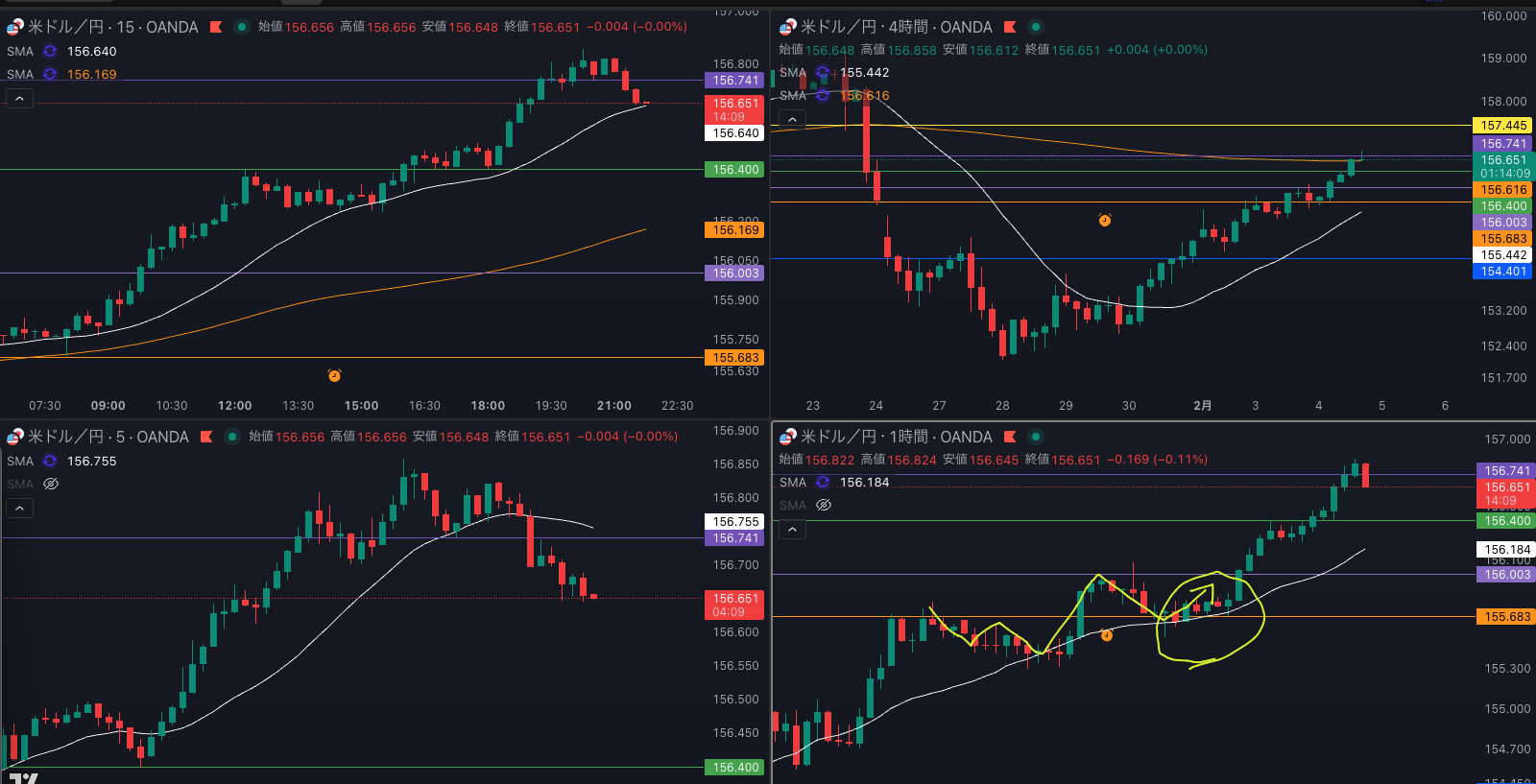Click the alert clock icon on 1-hour chart
The height and width of the screenshot is (784, 1536).
pos(1107,635)
